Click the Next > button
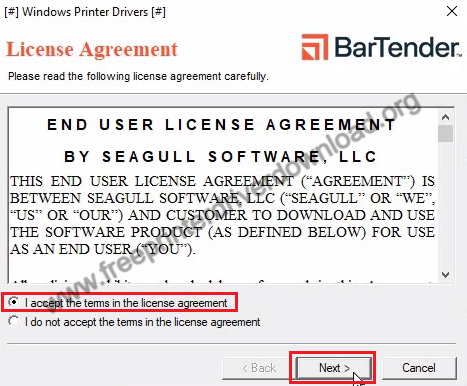This screenshot has height=386, width=467. (x=334, y=368)
